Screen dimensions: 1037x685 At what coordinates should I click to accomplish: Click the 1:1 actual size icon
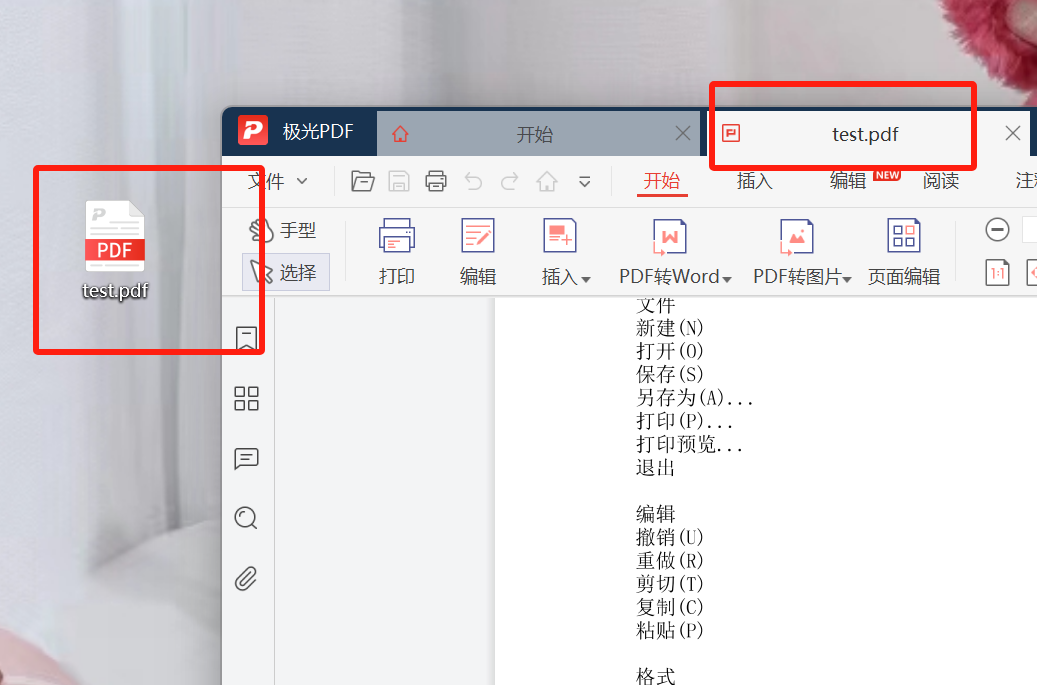[997, 272]
